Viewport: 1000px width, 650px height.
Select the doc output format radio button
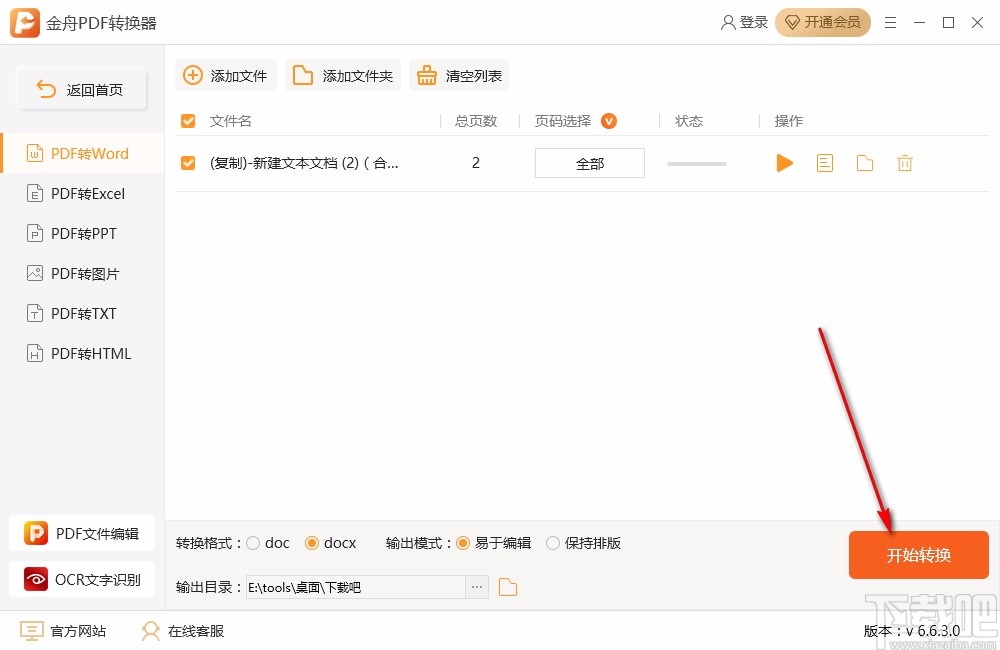coord(254,543)
